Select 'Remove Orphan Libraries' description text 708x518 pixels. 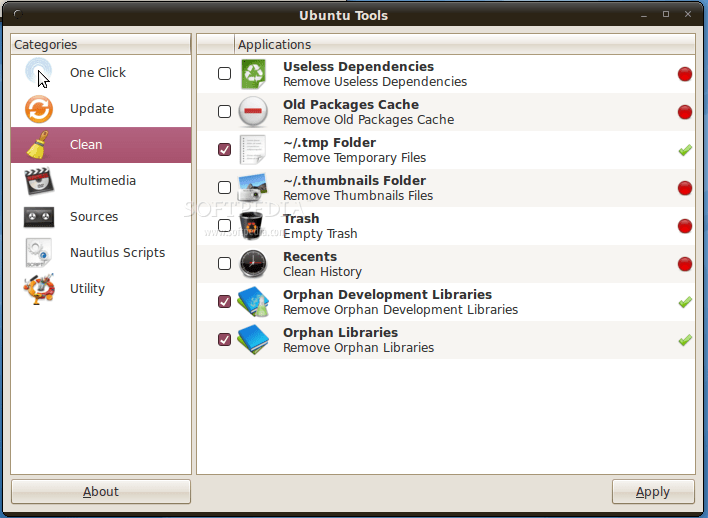click(359, 348)
